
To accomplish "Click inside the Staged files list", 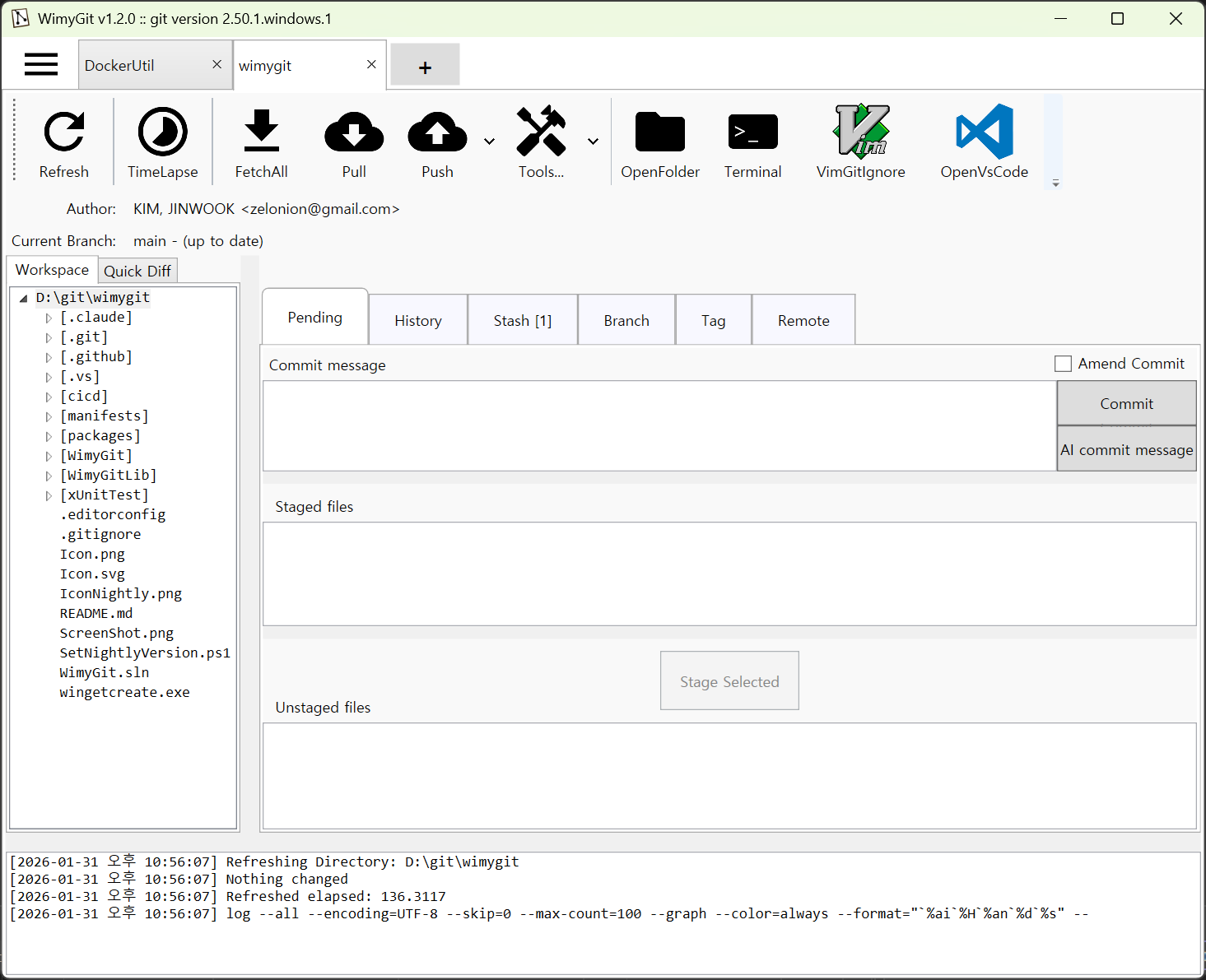I will [x=729, y=574].
